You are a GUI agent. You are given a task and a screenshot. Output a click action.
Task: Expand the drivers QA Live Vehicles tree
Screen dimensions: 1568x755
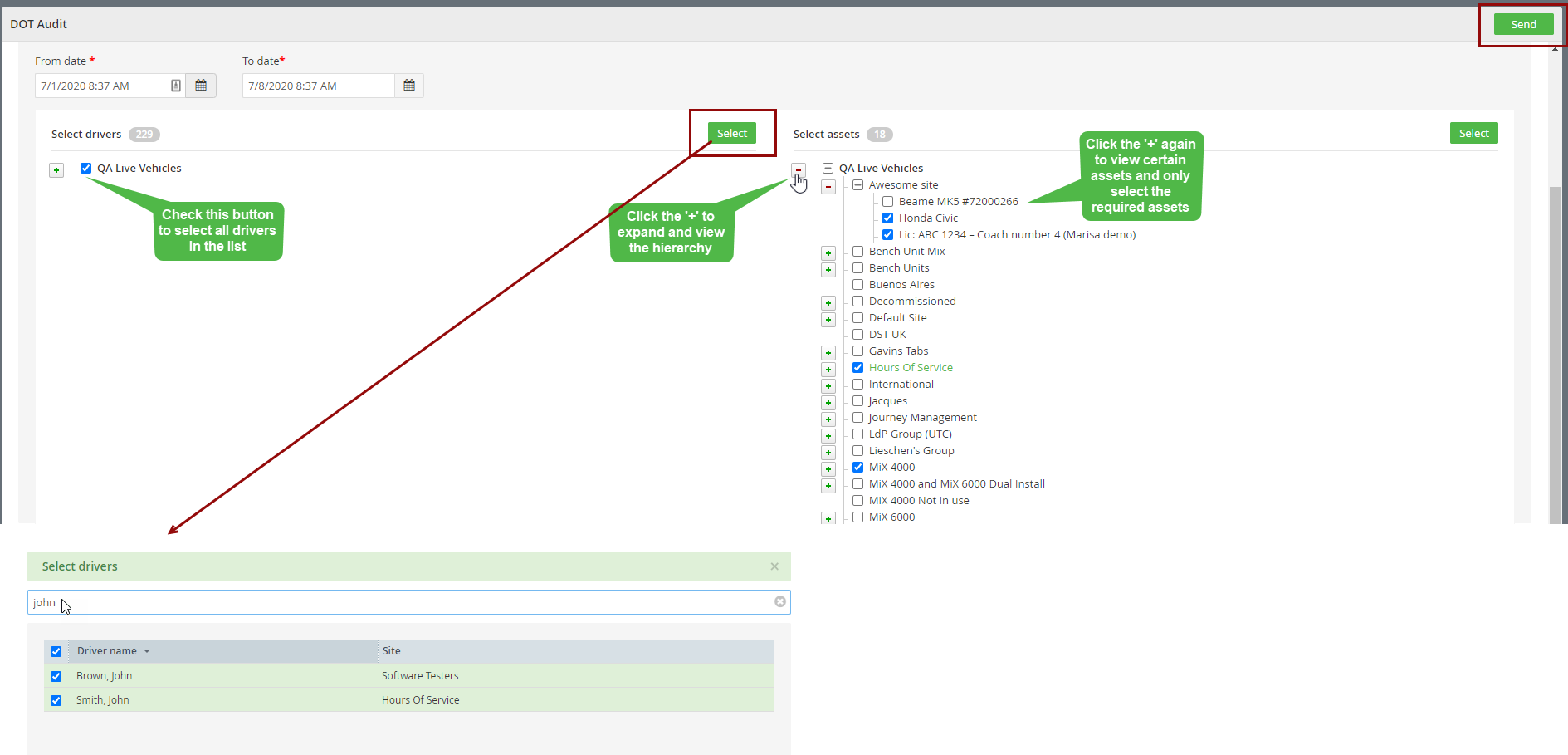tap(56, 170)
